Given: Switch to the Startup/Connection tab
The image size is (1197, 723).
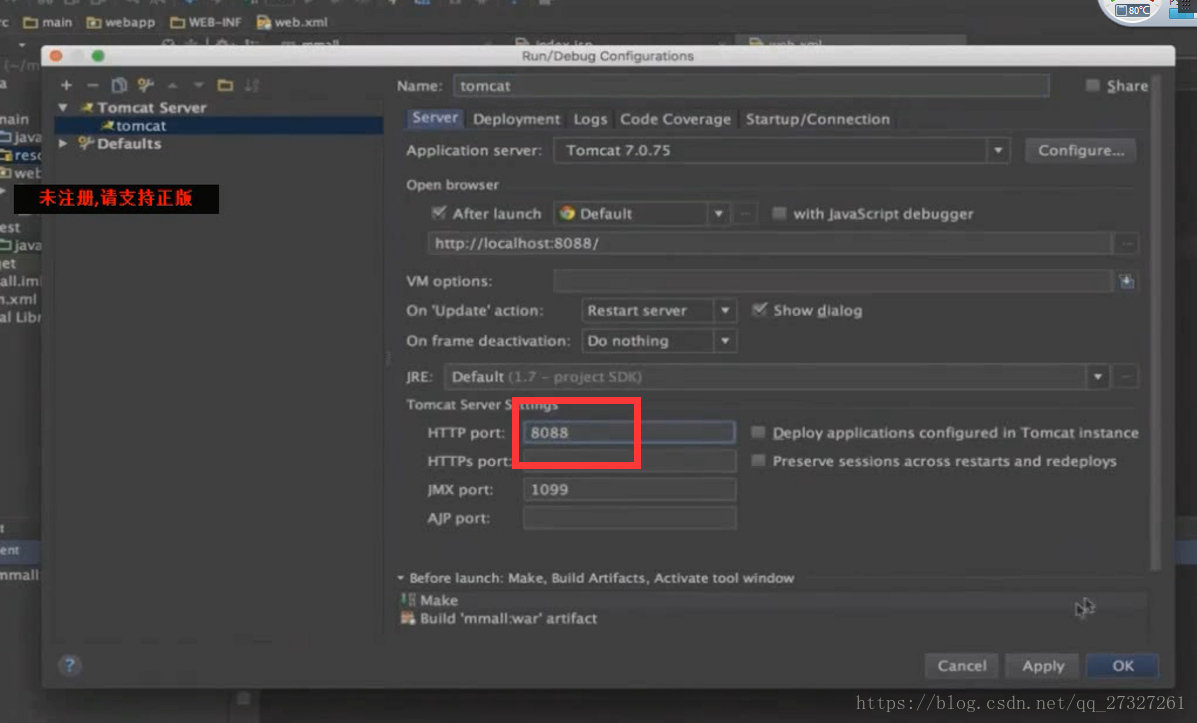Looking at the screenshot, I should (818, 119).
